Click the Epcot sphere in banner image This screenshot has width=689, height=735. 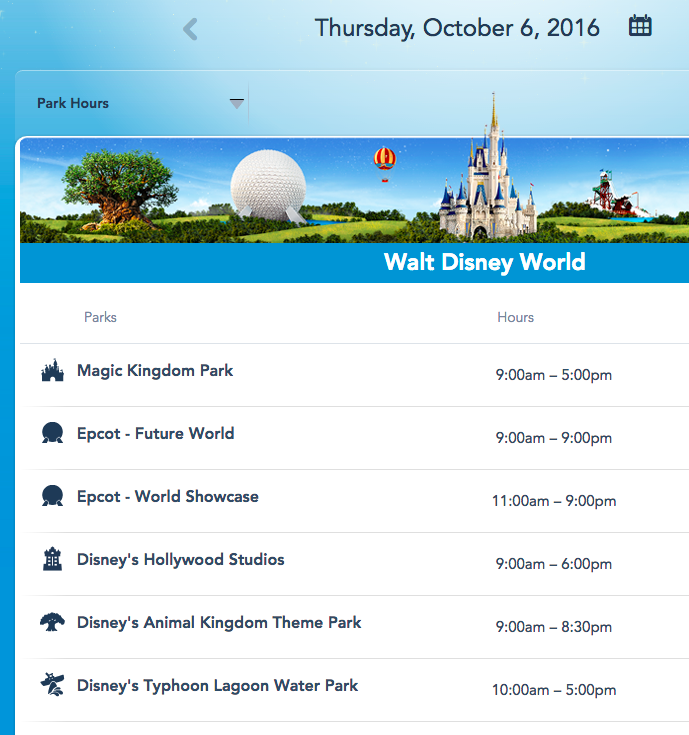268,183
